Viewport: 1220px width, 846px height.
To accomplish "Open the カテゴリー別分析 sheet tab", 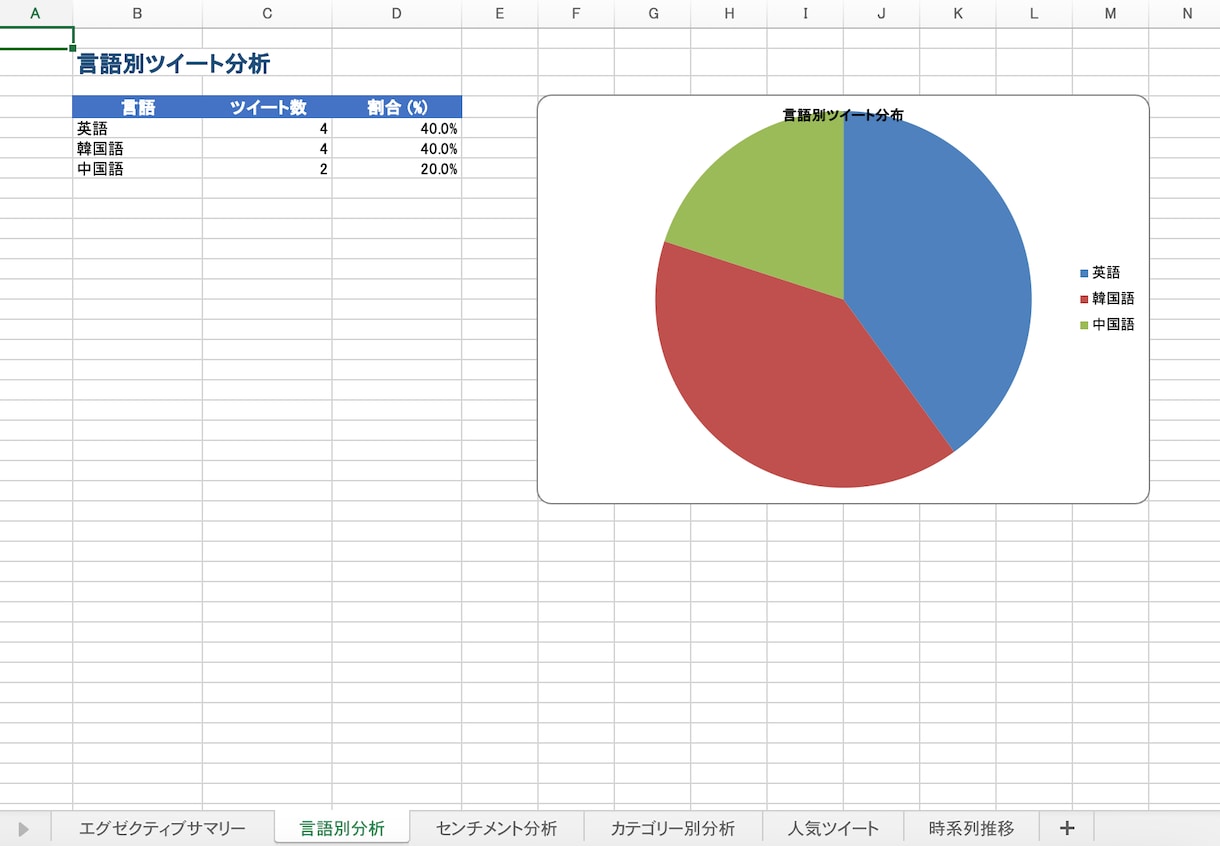I will point(673,828).
